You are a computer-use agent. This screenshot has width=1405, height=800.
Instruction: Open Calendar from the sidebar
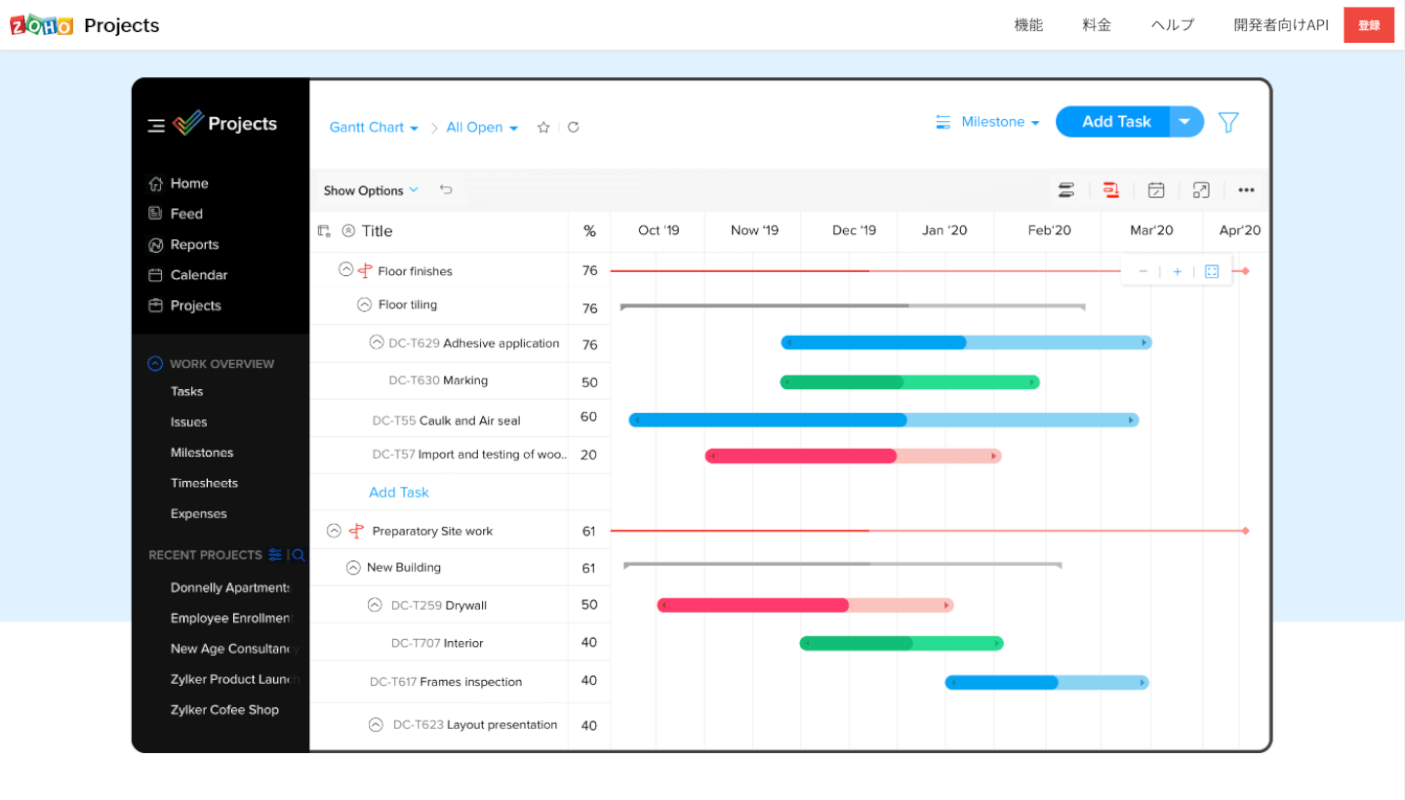coord(198,275)
